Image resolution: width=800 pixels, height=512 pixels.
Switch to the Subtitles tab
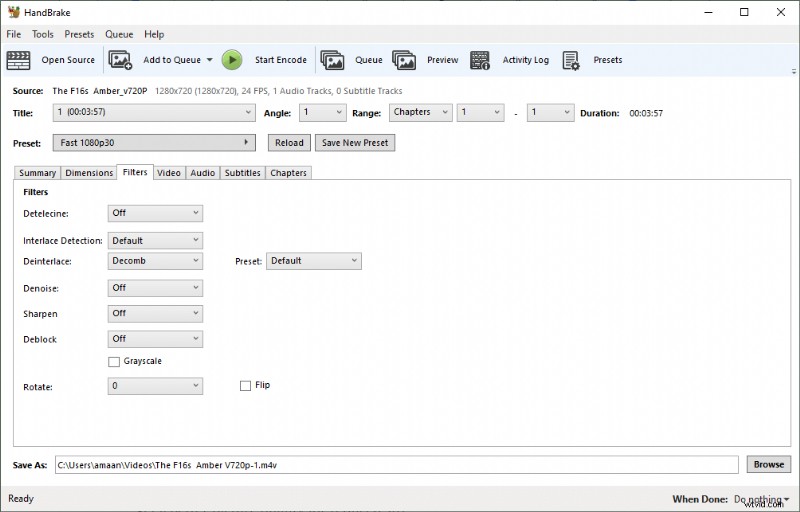pos(243,173)
